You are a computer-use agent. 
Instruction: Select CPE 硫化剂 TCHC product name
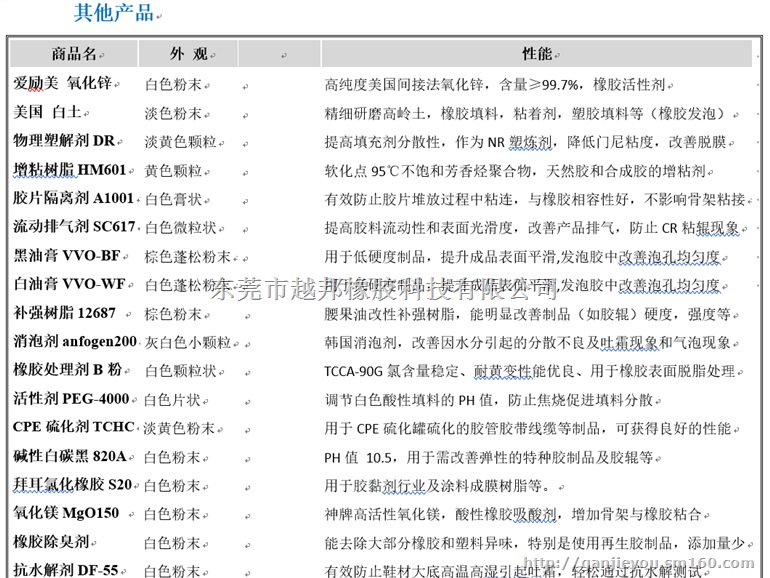(x=74, y=428)
